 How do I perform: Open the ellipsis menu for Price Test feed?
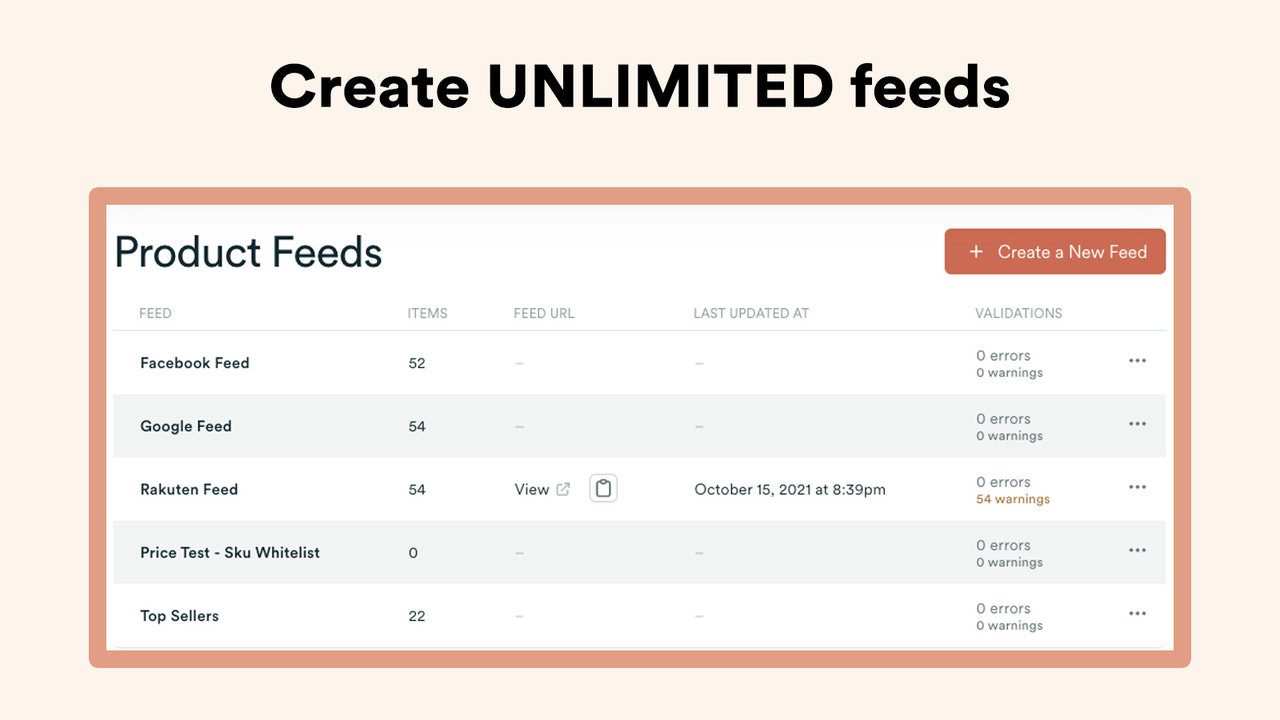tap(1137, 551)
